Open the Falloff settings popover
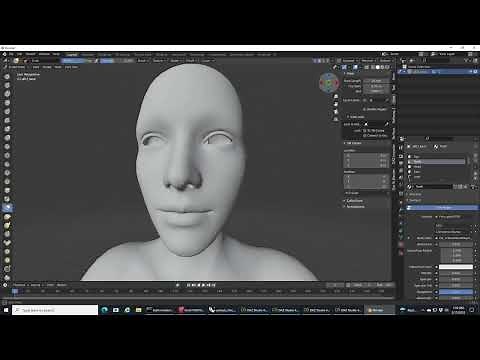This screenshot has height=360, width=480. (x=192, y=61)
